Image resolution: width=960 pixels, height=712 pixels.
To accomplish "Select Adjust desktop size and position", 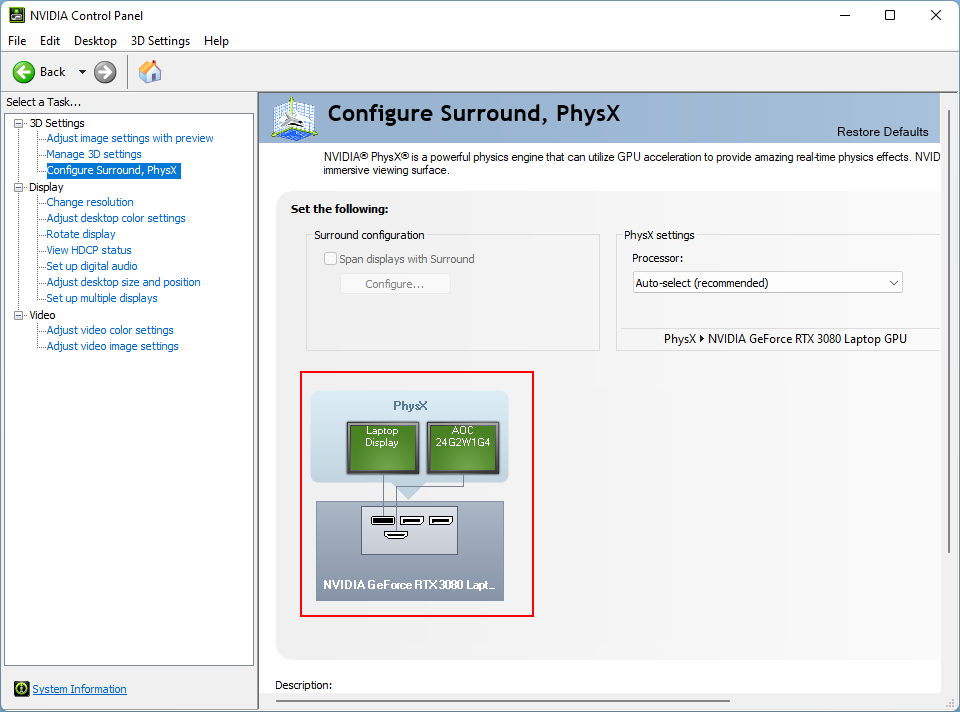I will coord(124,282).
